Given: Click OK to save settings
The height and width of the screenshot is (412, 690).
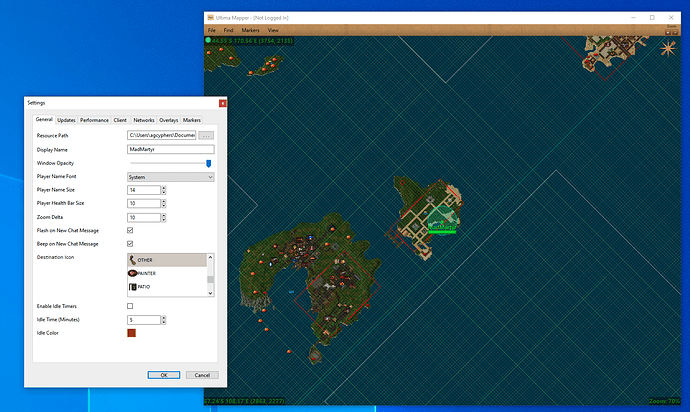Looking at the screenshot, I should 164,375.
